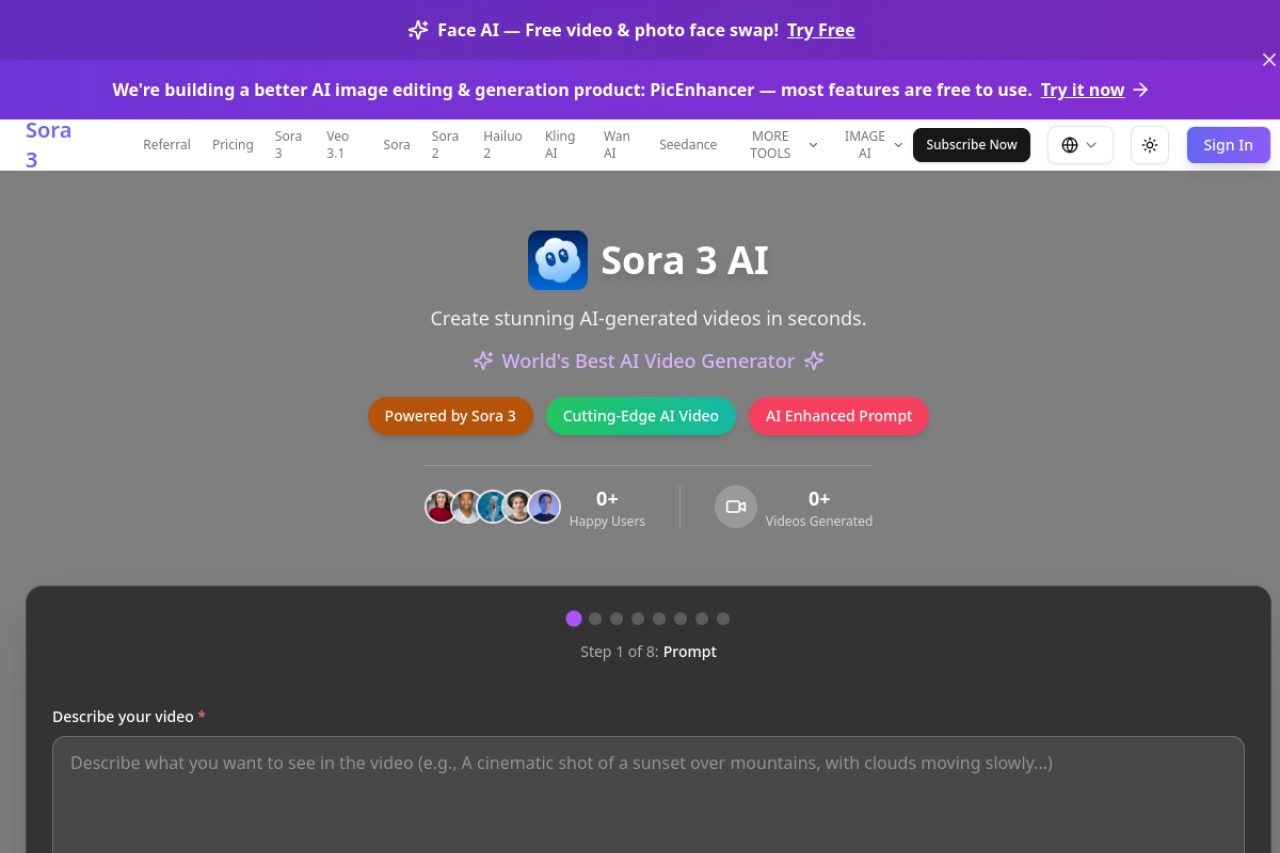This screenshot has width=1280, height=853.
Task: Open Wan AI from the navbar
Action: [617, 145]
